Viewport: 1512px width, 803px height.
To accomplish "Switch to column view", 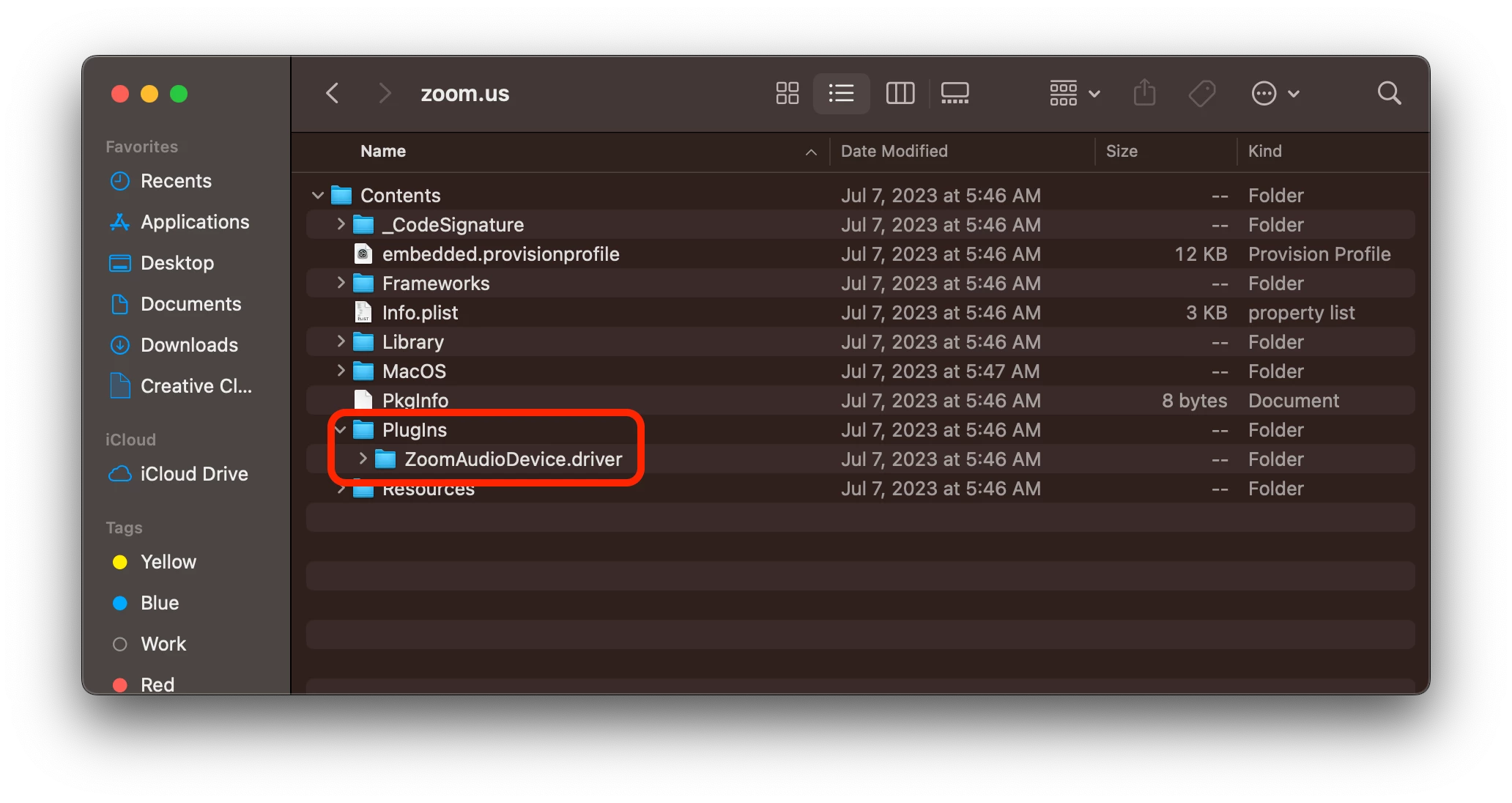I will click(900, 93).
